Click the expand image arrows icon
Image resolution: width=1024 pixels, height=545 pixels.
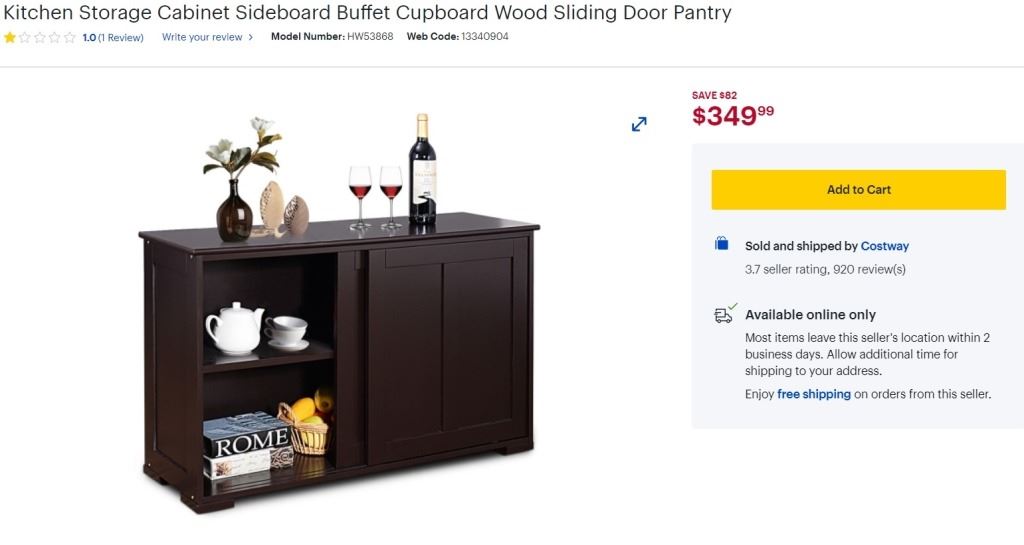point(639,124)
